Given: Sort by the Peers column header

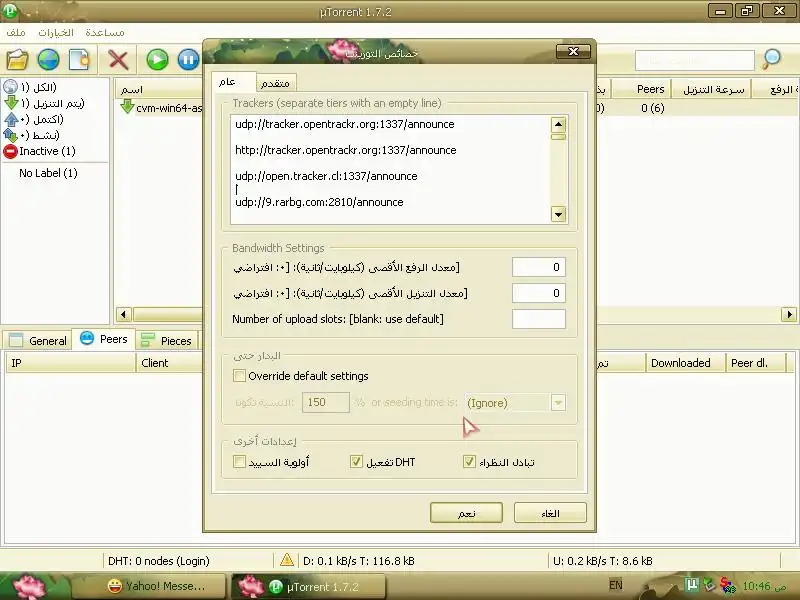Looking at the screenshot, I should coord(641,89).
